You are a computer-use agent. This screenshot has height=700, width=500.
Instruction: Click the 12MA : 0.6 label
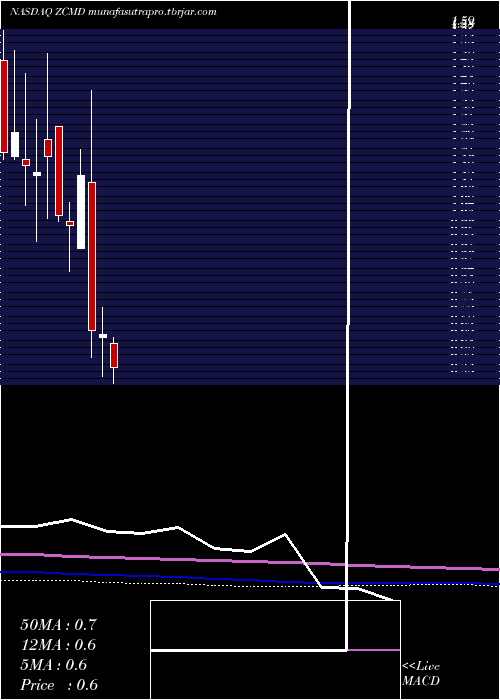click(x=58, y=645)
